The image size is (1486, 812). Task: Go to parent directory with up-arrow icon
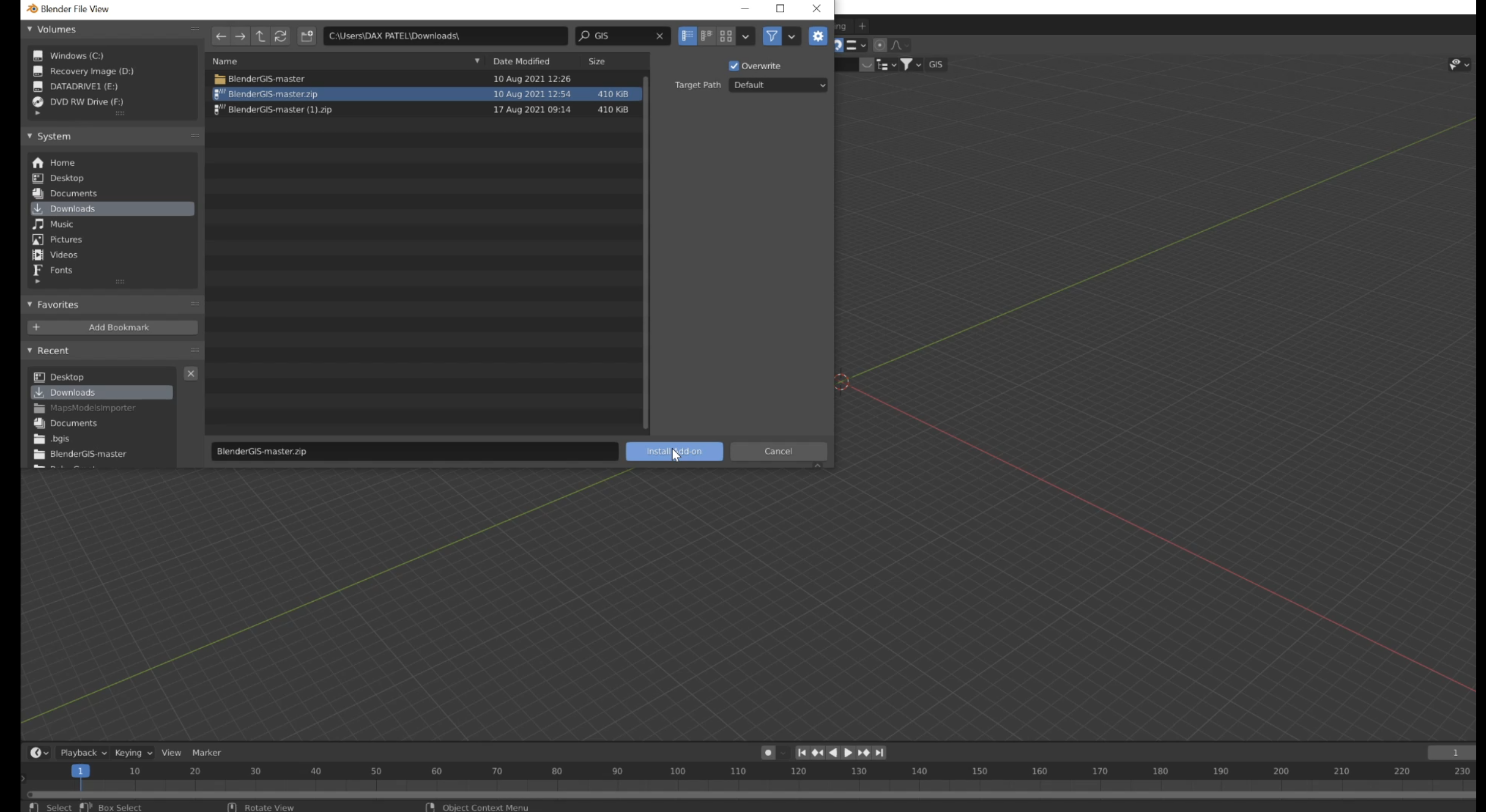[x=260, y=36]
